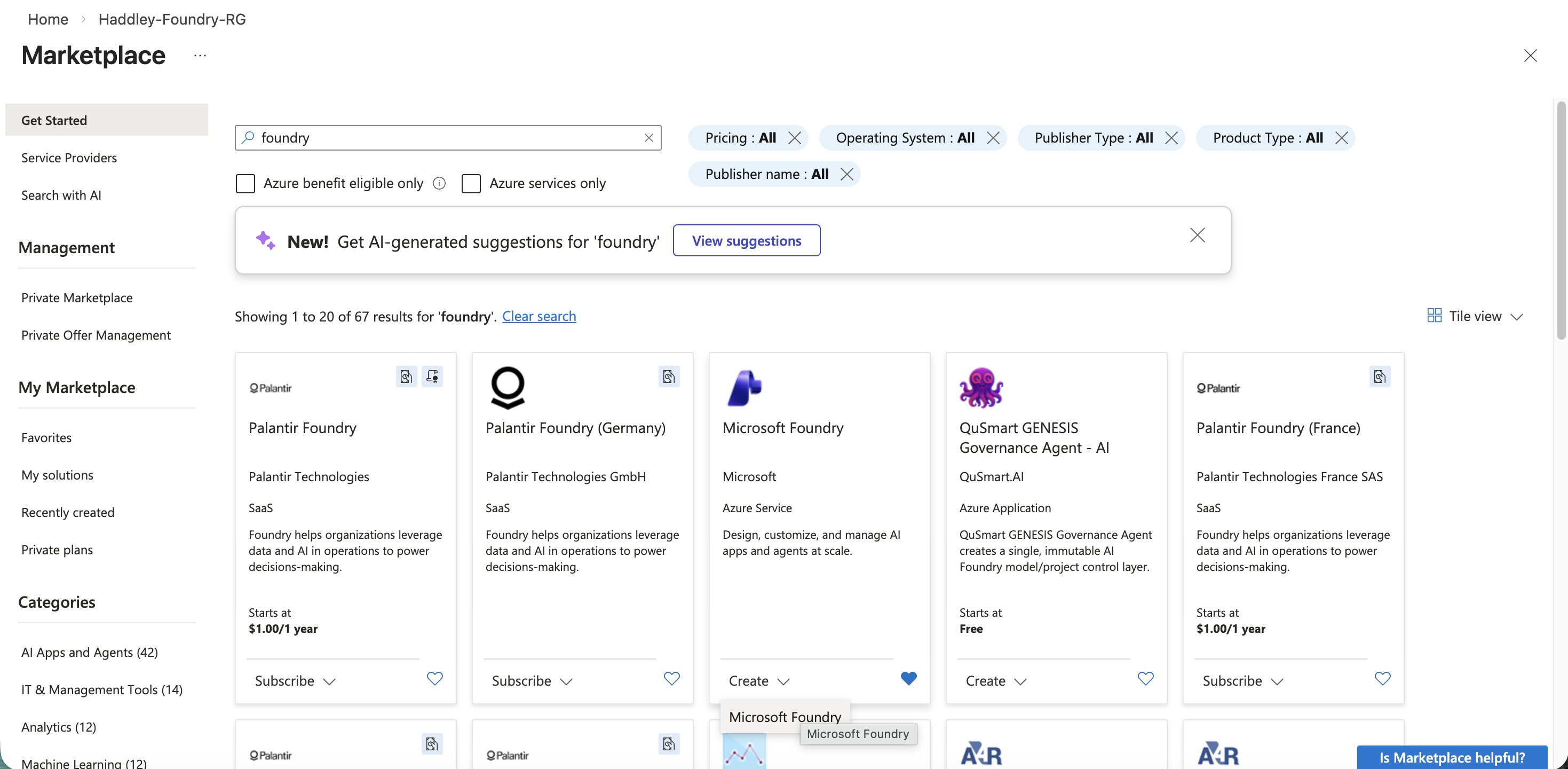The height and width of the screenshot is (769, 1568).
Task: Open the Create dropdown on Microsoft Foundry
Action: [784, 681]
